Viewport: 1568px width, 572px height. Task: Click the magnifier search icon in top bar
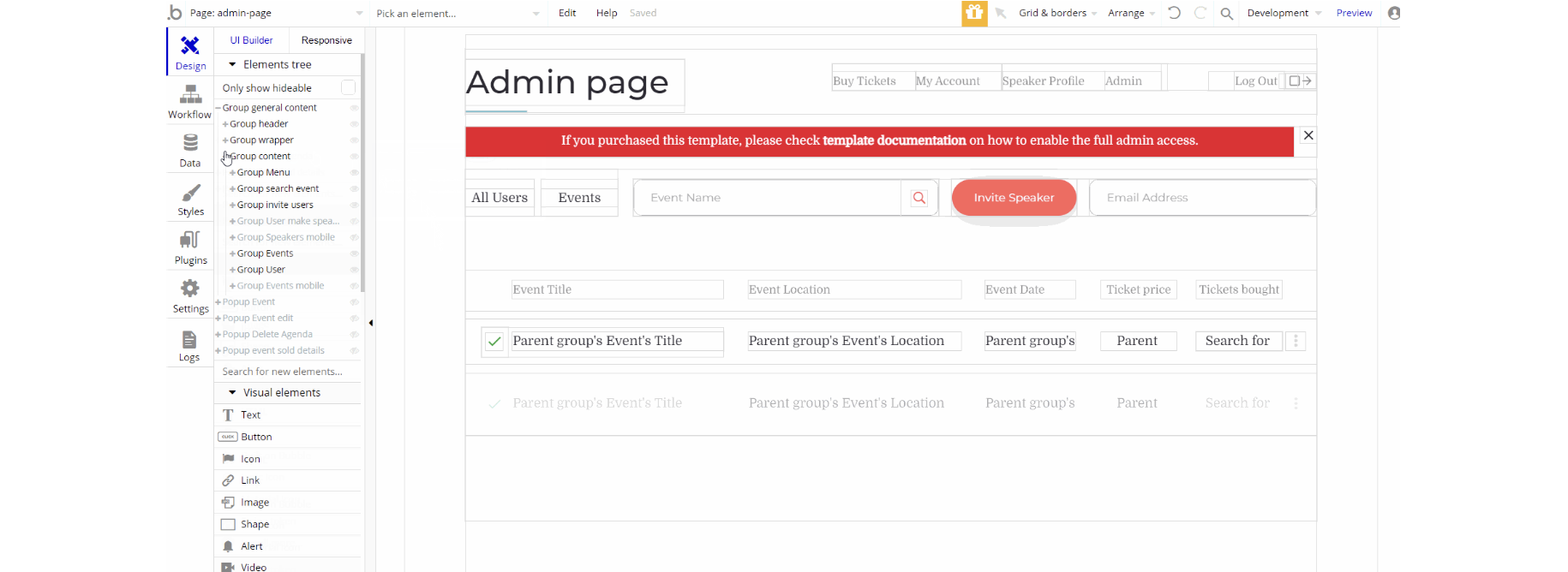point(1227,14)
